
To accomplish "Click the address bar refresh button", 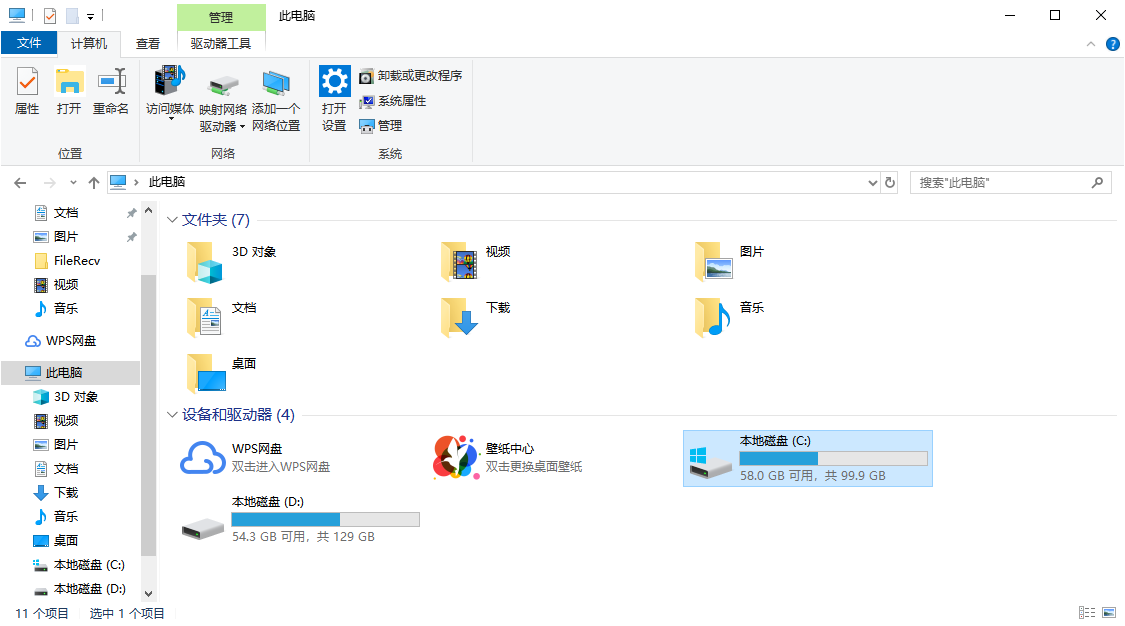I will [x=890, y=182].
